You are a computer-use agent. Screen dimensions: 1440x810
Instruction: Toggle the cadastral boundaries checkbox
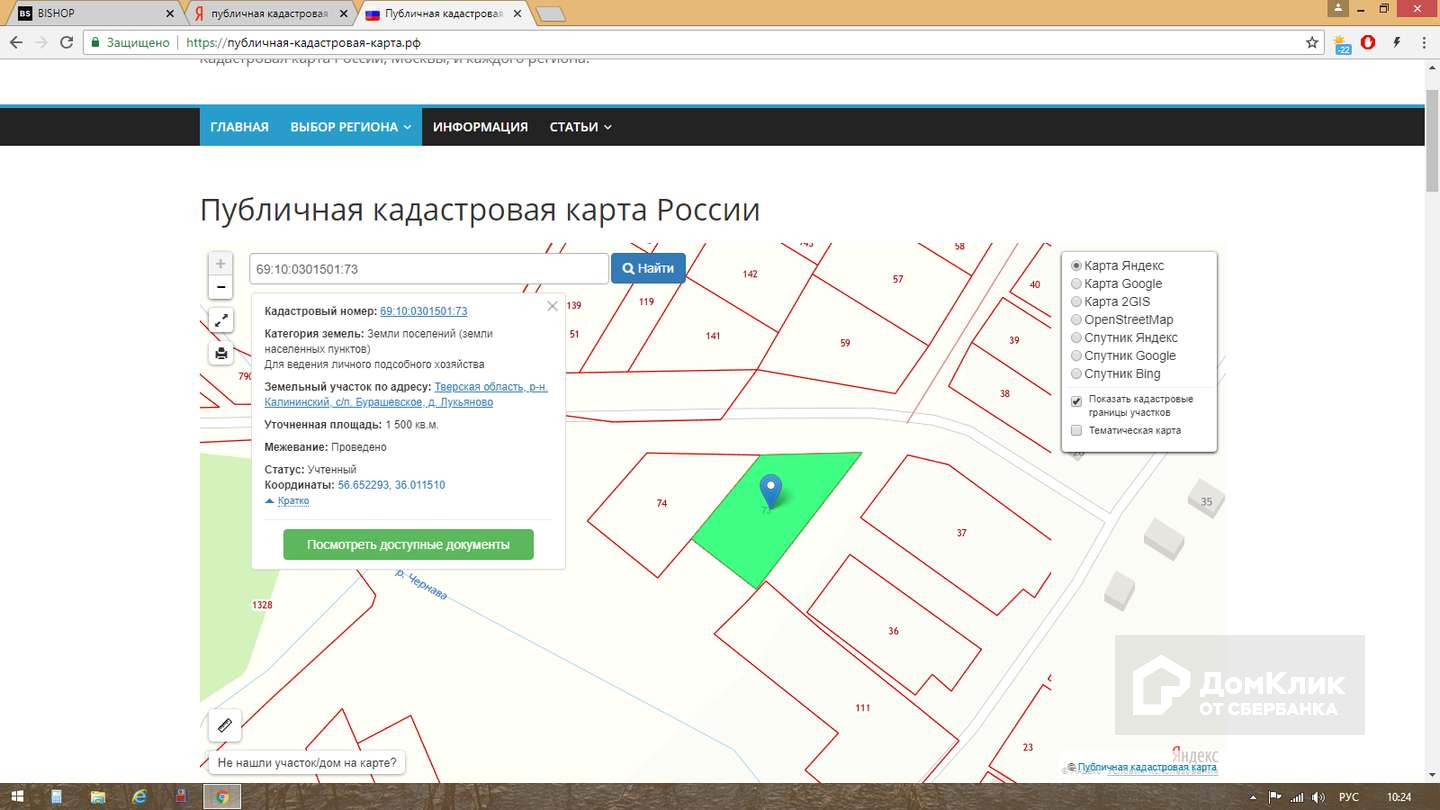[1077, 401]
